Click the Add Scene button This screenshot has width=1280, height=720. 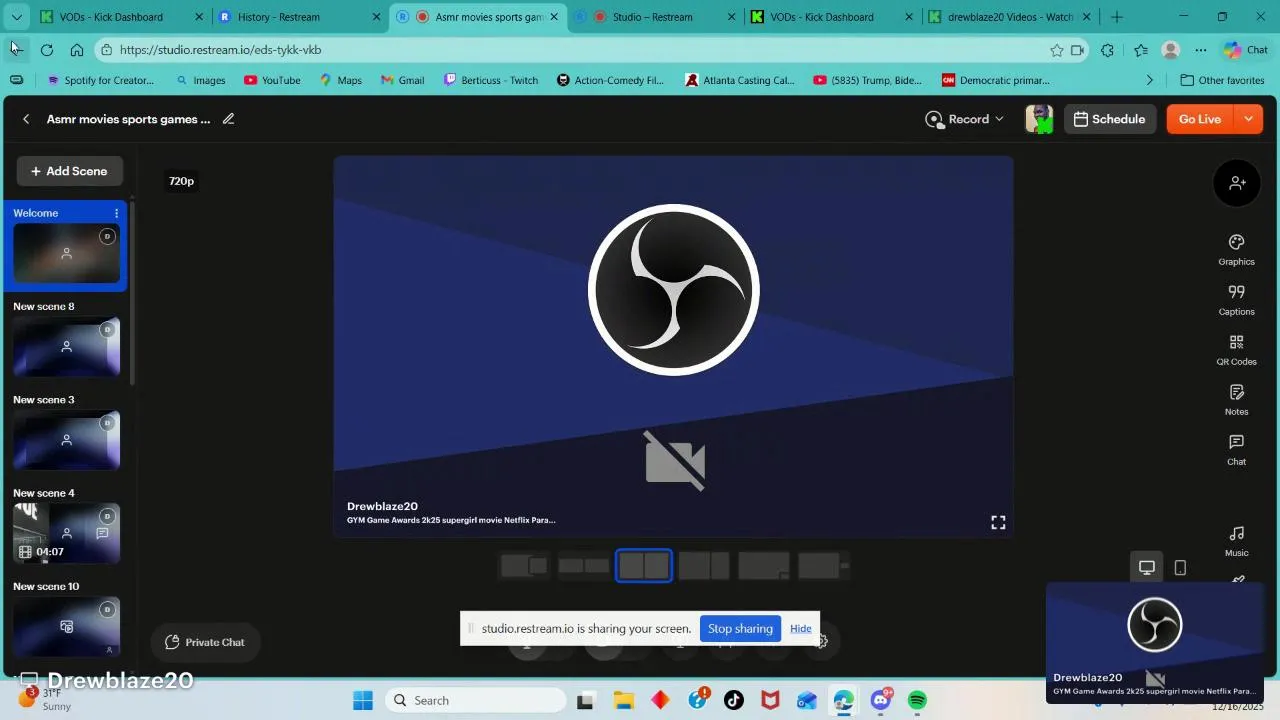coord(69,171)
